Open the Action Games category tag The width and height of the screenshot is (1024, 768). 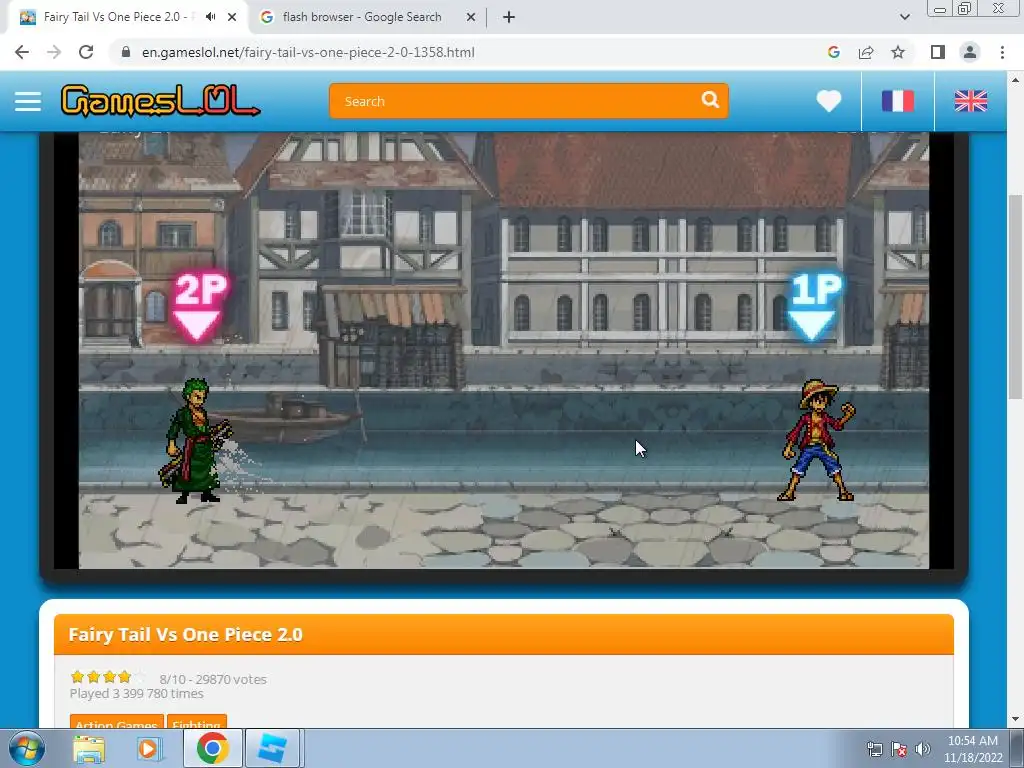coord(117,722)
